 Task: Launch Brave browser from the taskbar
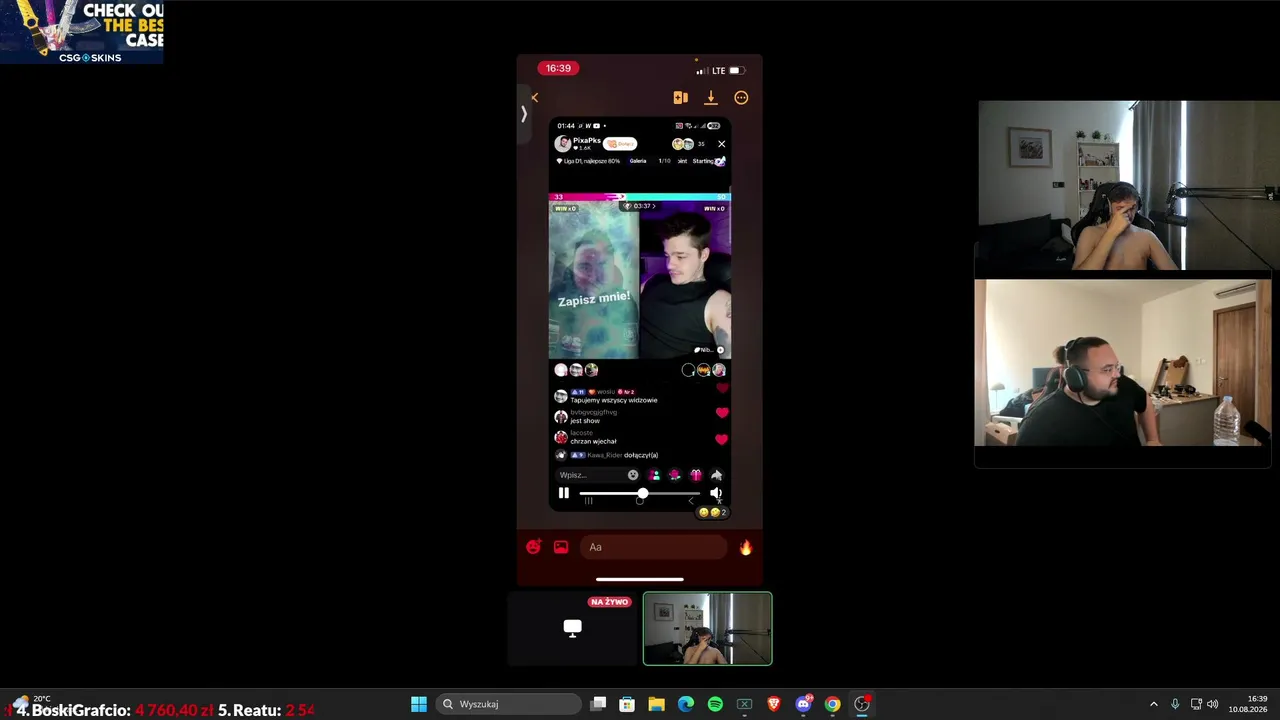(x=774, y=704)
